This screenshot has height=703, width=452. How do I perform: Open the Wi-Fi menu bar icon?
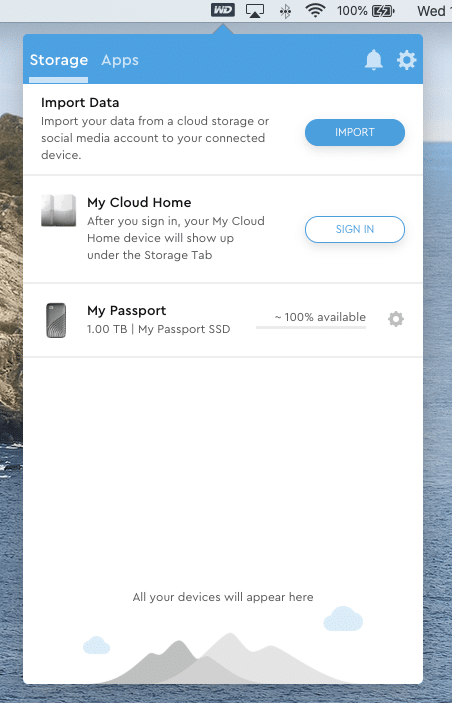[315, 10]
